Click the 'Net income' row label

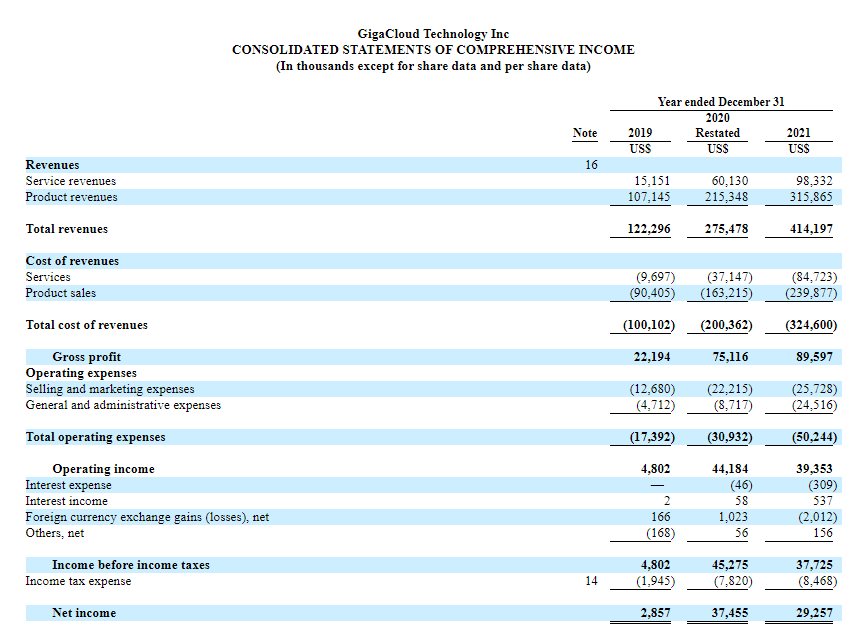[84, 613]
